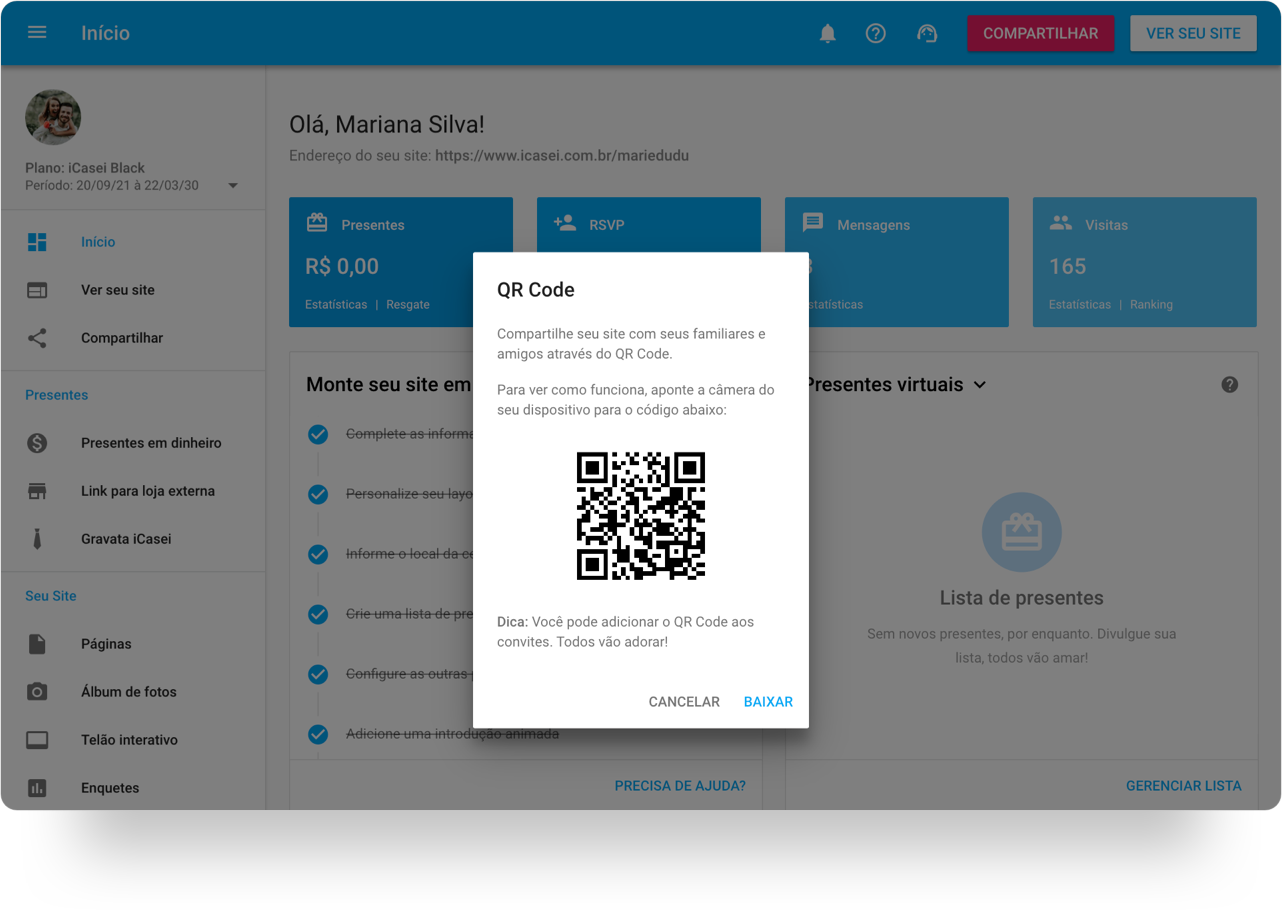Click the Ver seu site browser icon
This screenshot has width=1282, height=911.
coord(37,290)
